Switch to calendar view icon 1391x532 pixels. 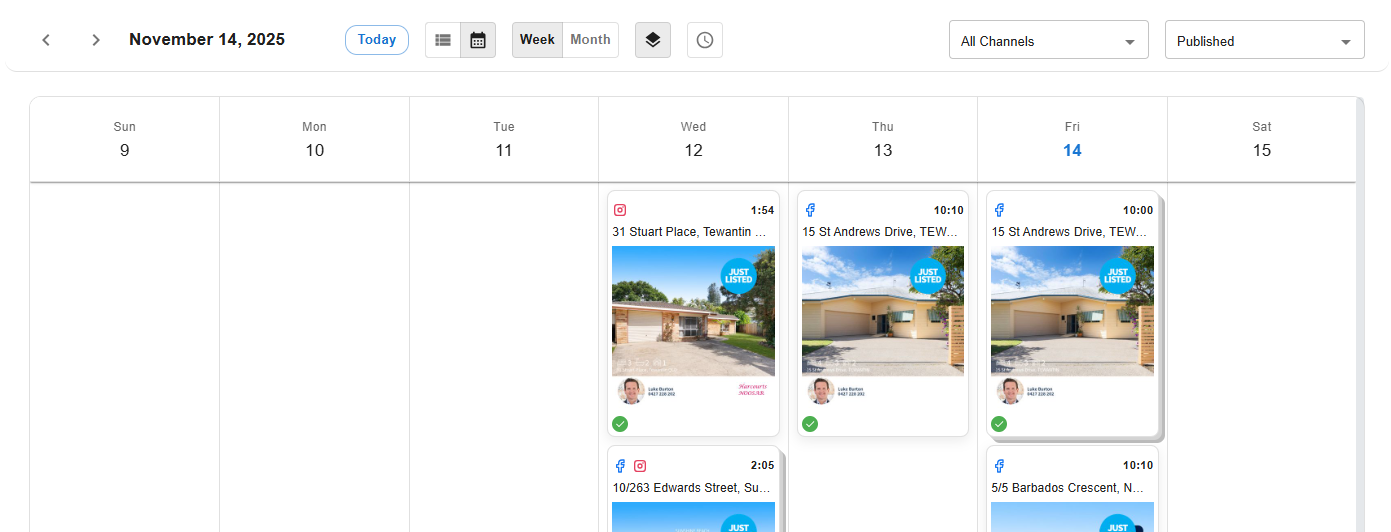(x=478, y=40)
